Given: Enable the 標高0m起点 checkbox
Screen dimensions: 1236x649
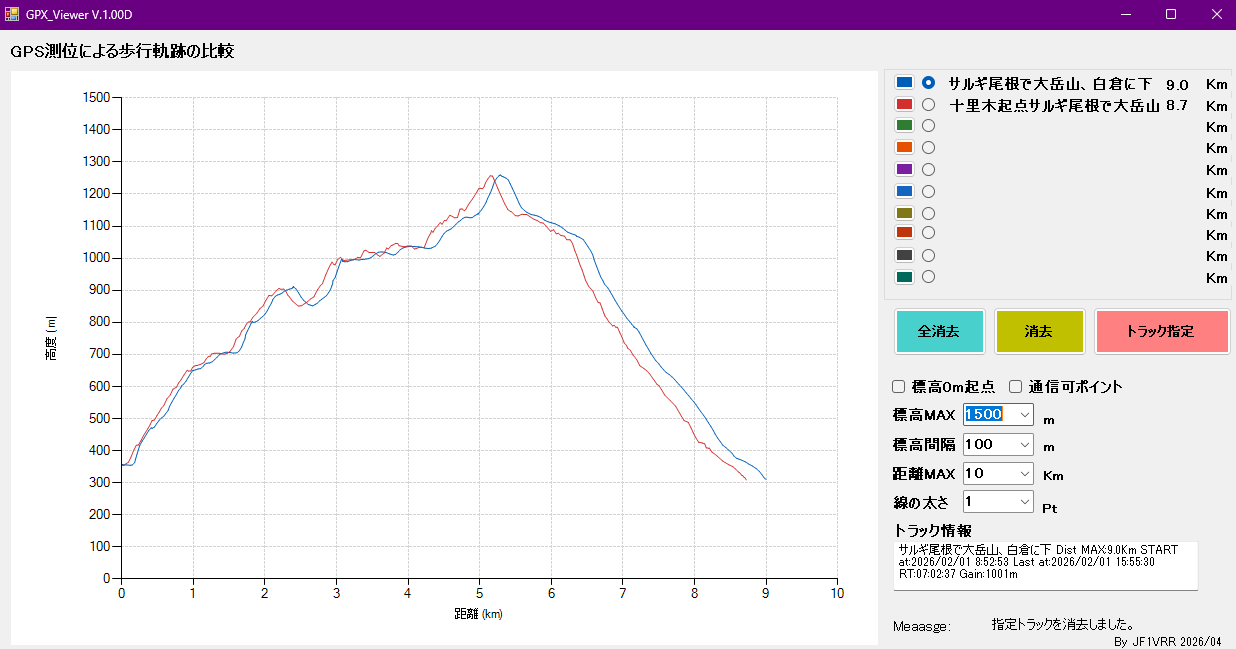Looking at the screenshot, I should coord(898,387).
